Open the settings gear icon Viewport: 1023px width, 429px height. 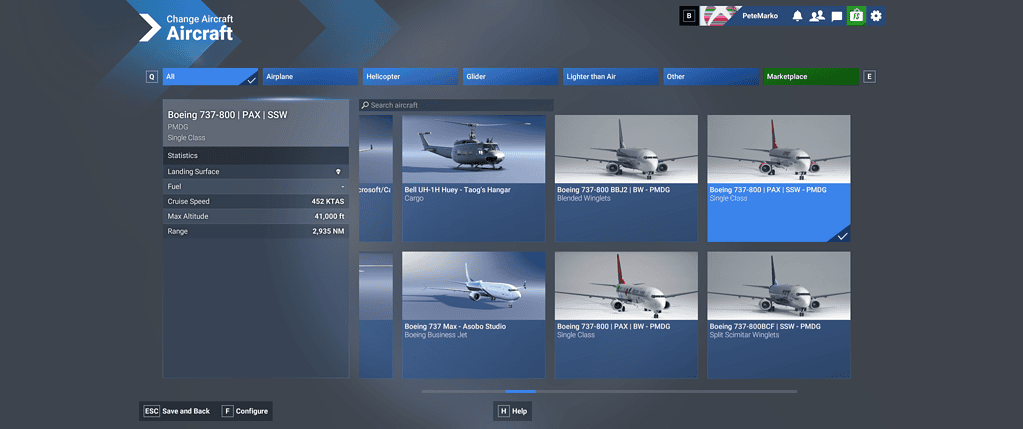pos(876,16)
